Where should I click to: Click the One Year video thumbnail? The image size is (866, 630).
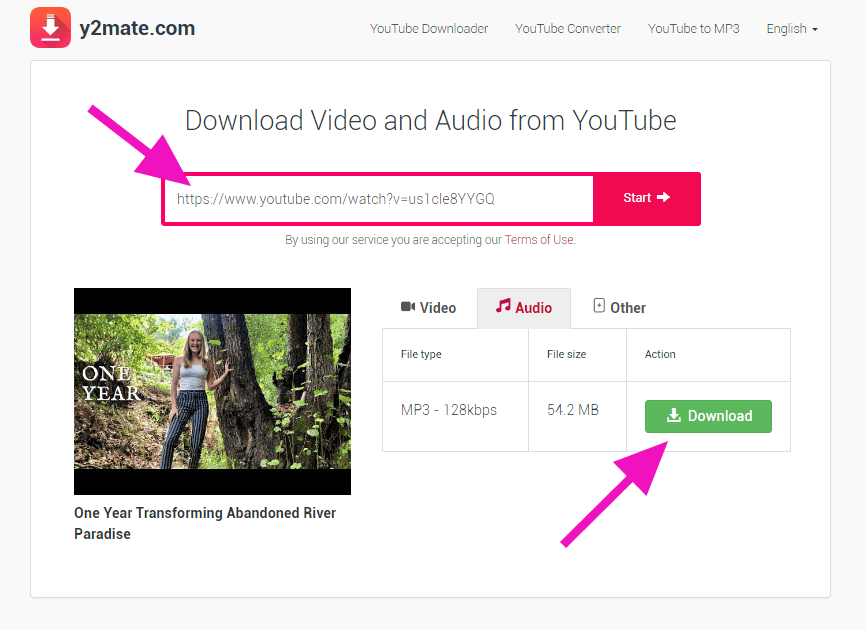pyautogui.click(x=212, y=391)
